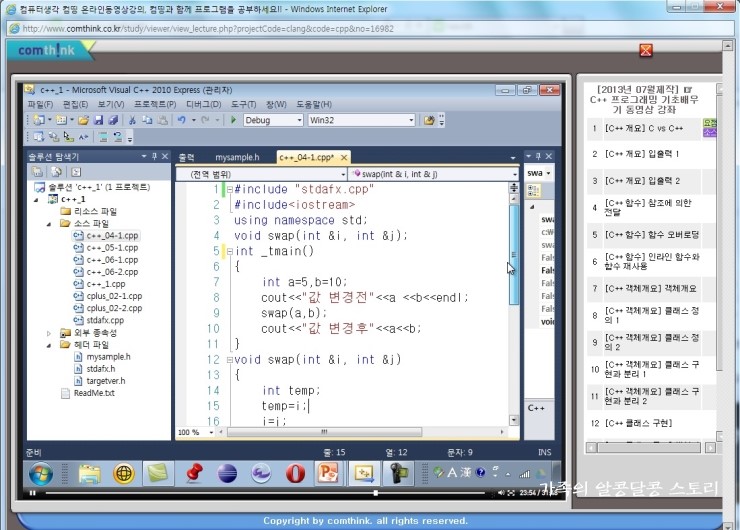Click the code editor horizontal scrollbar
The height and width of the screenshot is (530, 740).
(324, 432)
